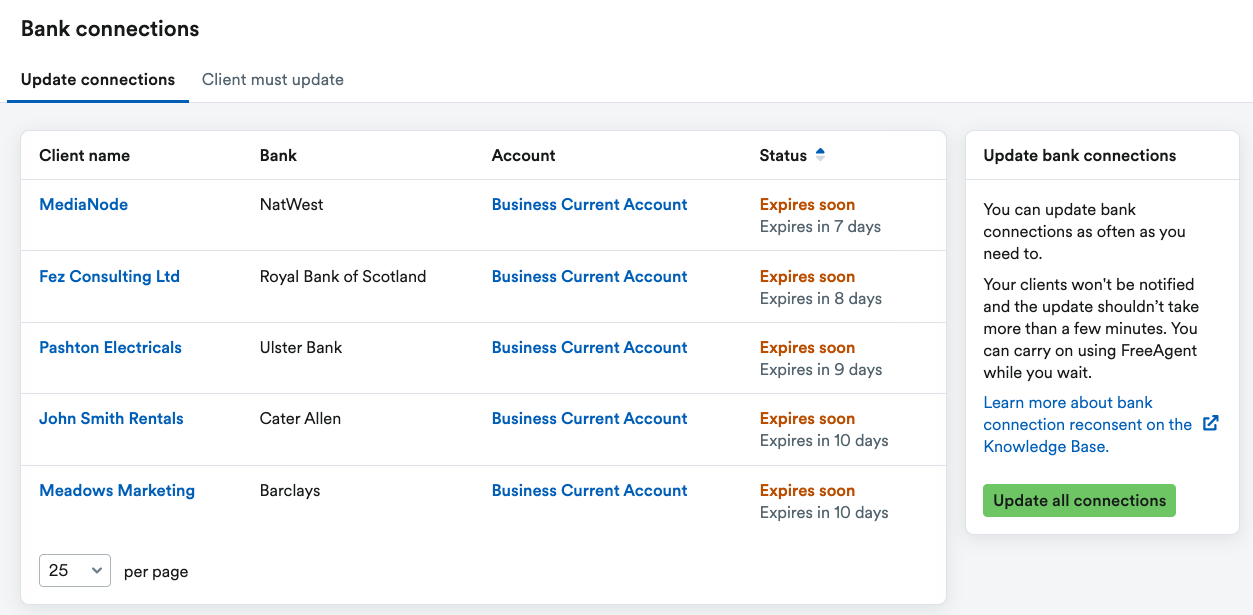Click the Expires in 8 days status
The image size is (1253, 615).
(x=821, y=298)
